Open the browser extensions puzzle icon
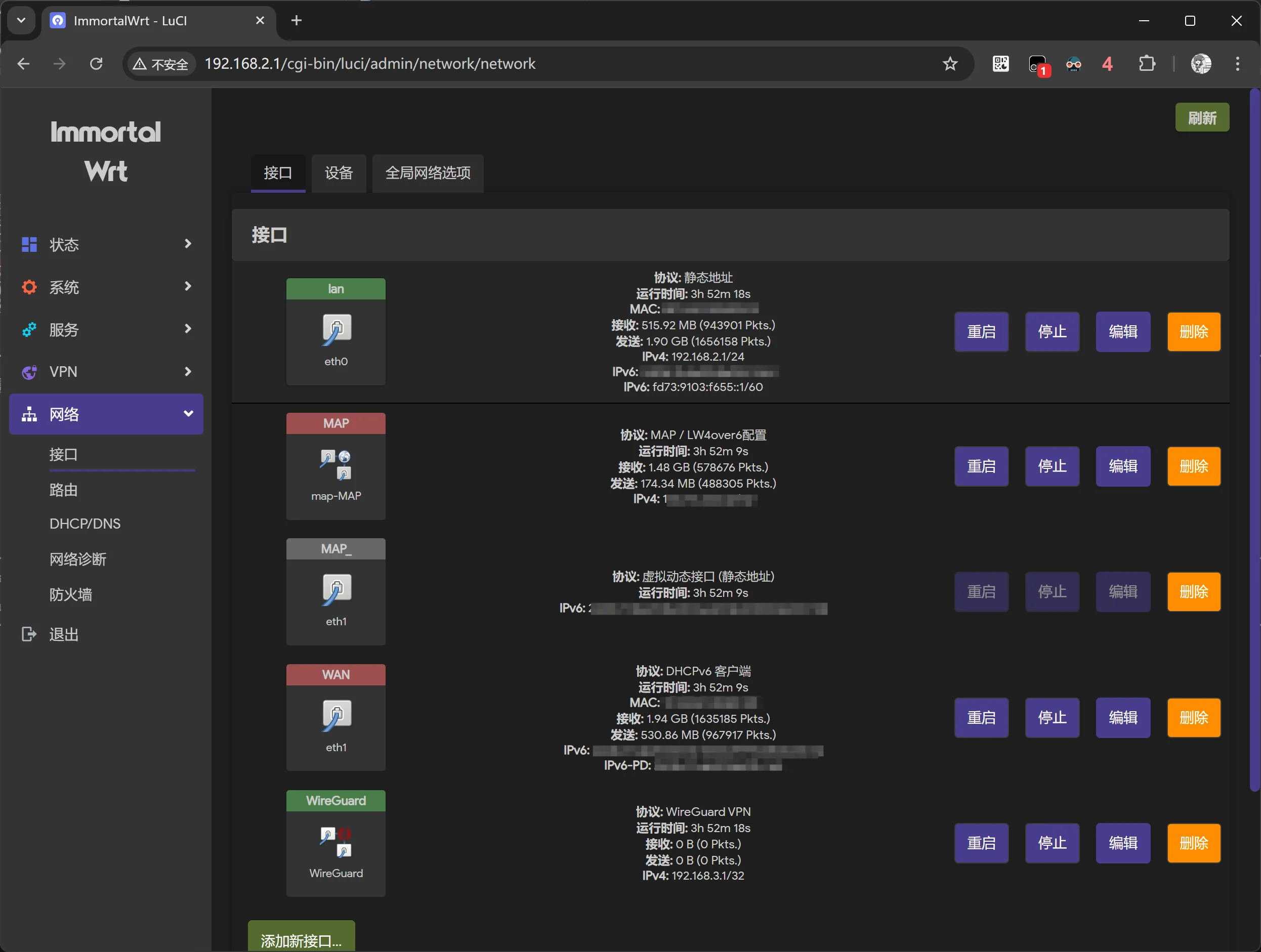 pos(1147,64)
